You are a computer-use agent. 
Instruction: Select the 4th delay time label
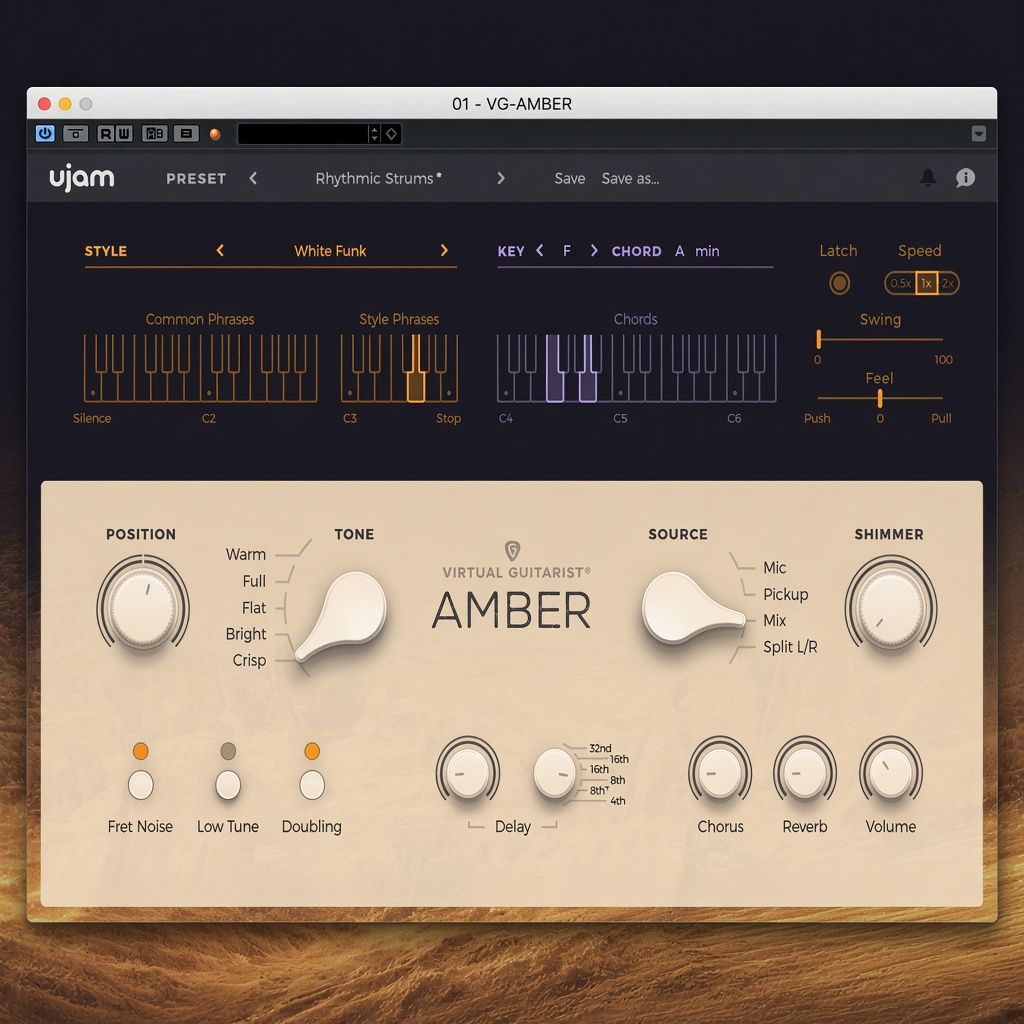[x=618, y=801]
